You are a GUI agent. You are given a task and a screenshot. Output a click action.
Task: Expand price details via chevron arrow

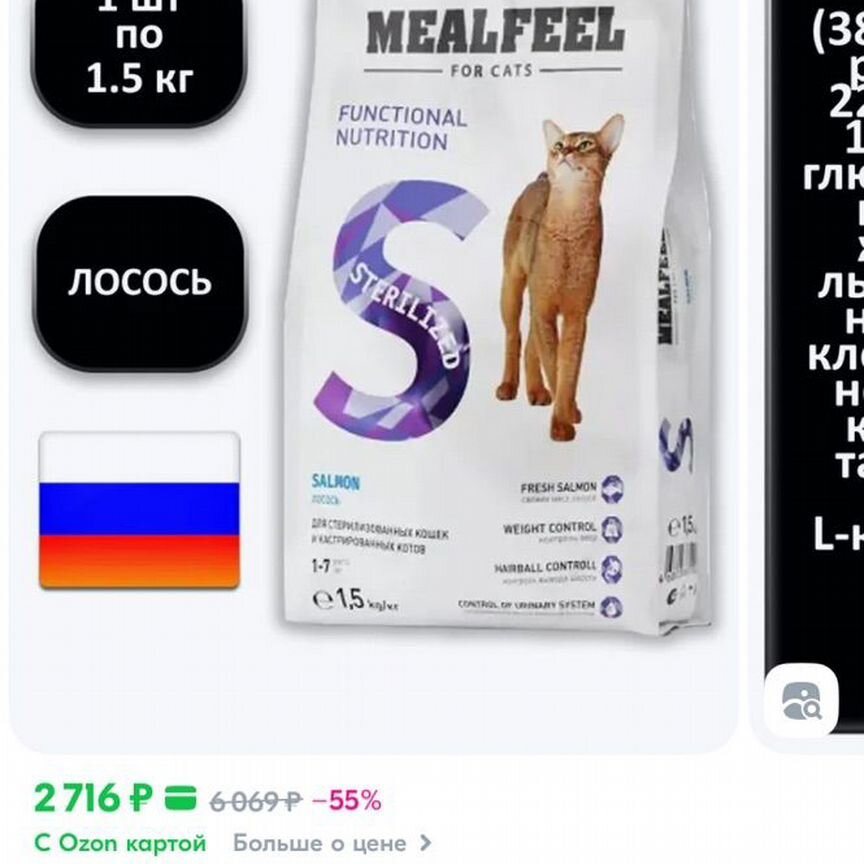[425, 843]
